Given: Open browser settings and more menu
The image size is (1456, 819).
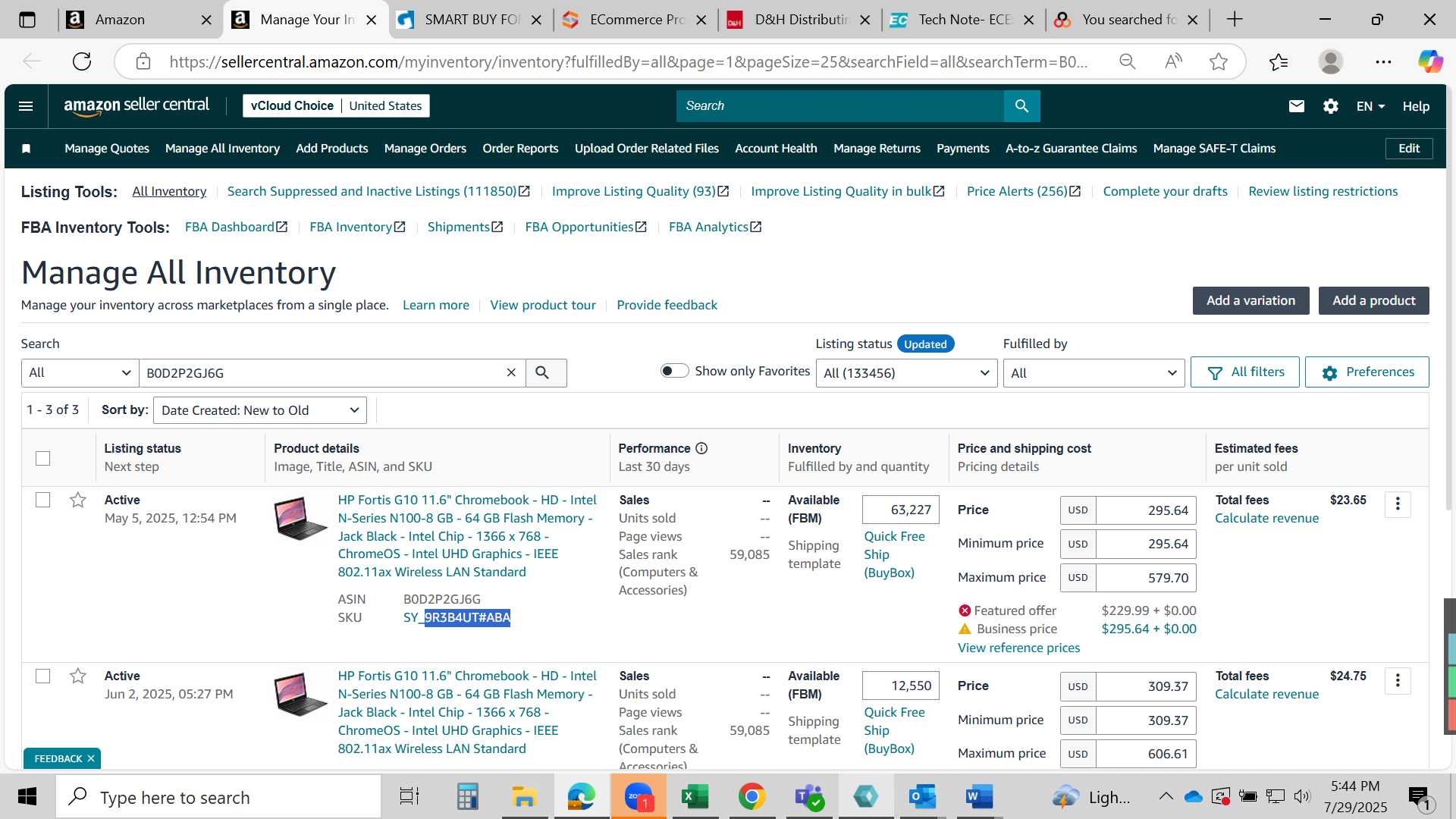Looking at the screenshot, I should pyautogui.click(x=1383, y=61).
